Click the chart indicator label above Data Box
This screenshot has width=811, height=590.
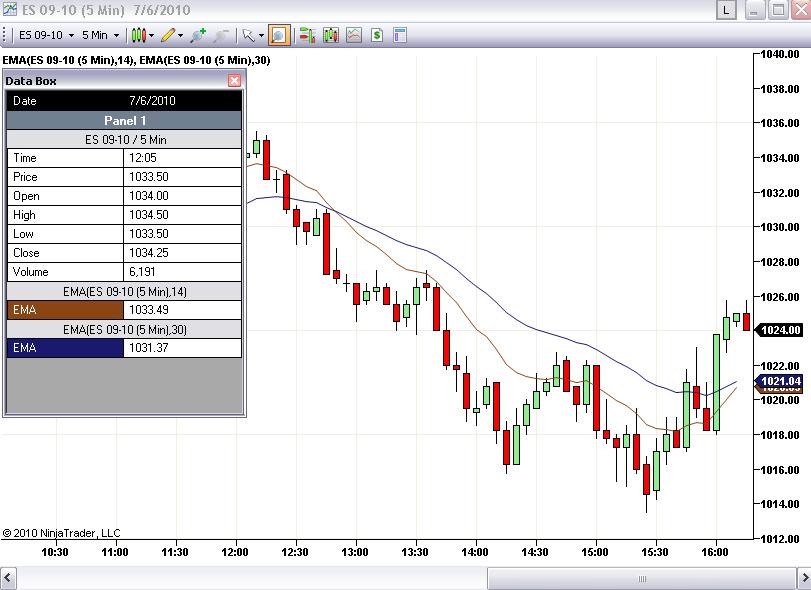coord(137,60)
